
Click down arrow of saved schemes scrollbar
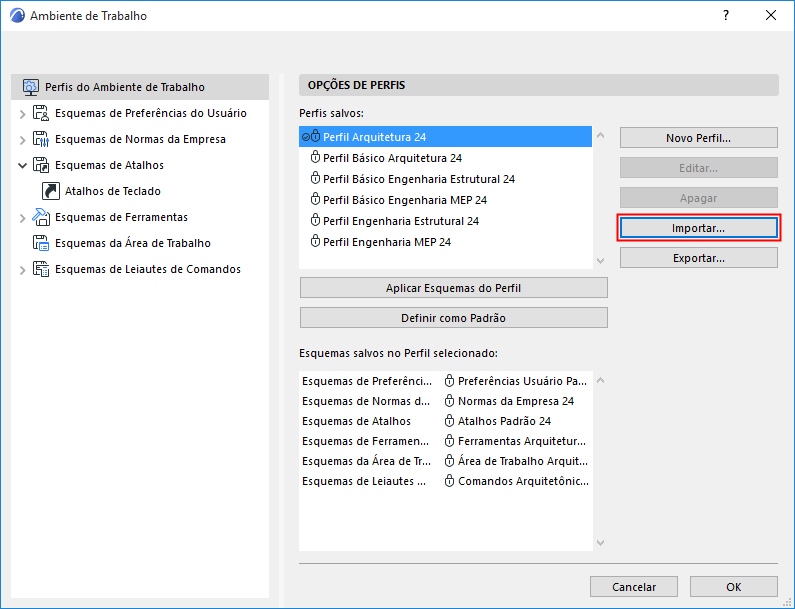[601, 543]
